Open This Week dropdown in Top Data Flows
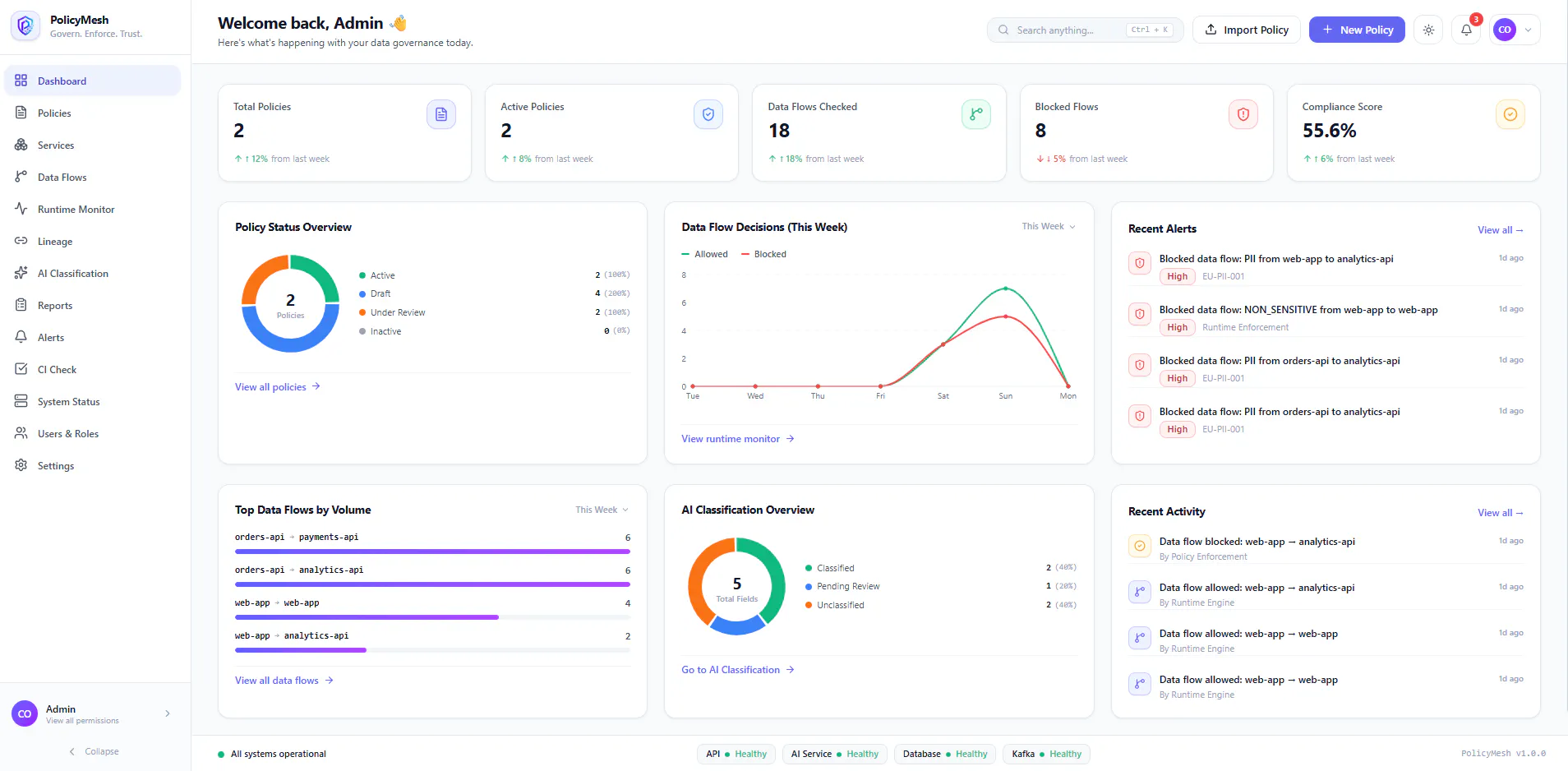The image size is (1568, 771). (x=602, y=510)
